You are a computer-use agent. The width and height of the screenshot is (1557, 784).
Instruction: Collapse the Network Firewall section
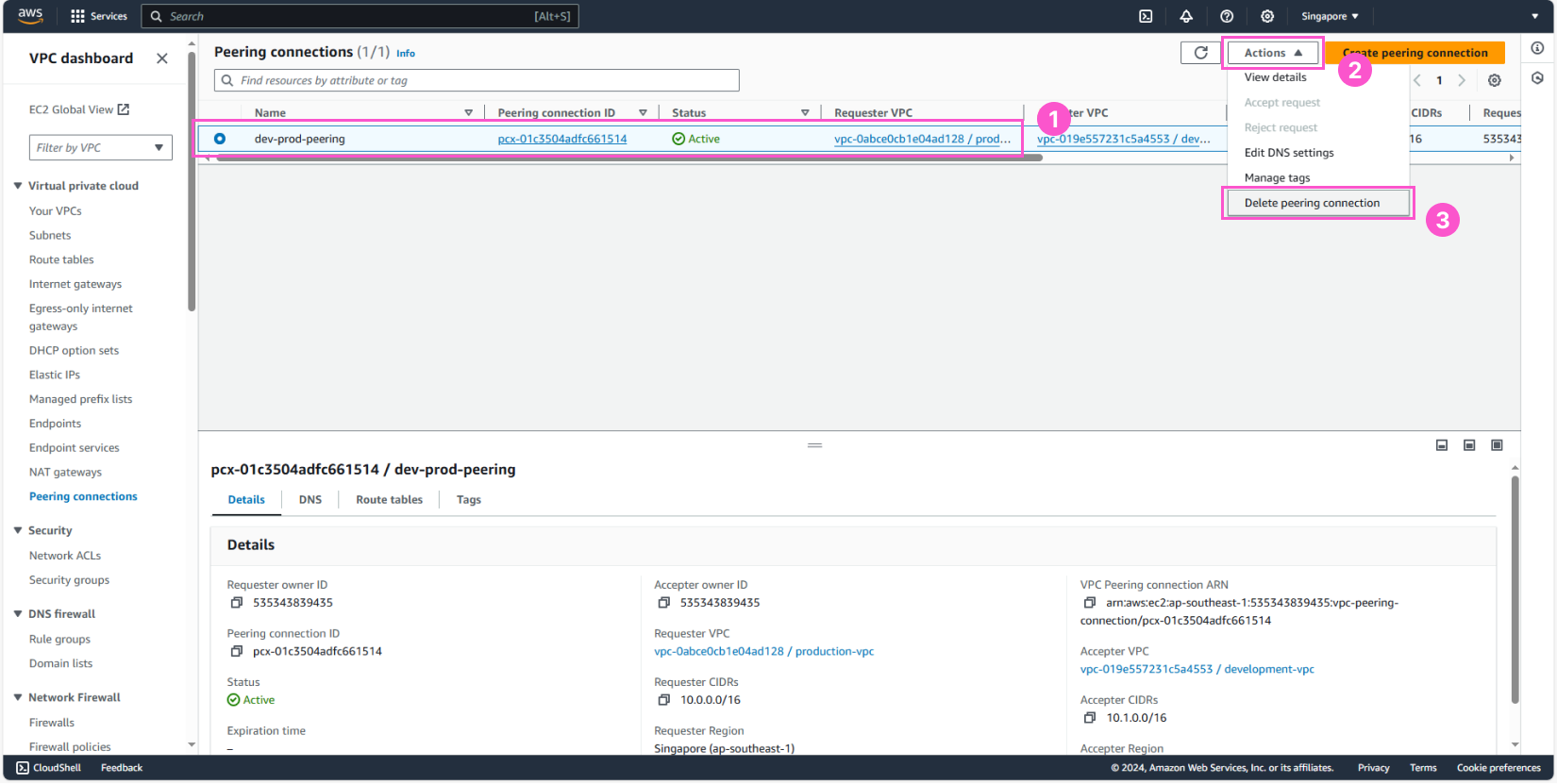(x=18, y=697)
